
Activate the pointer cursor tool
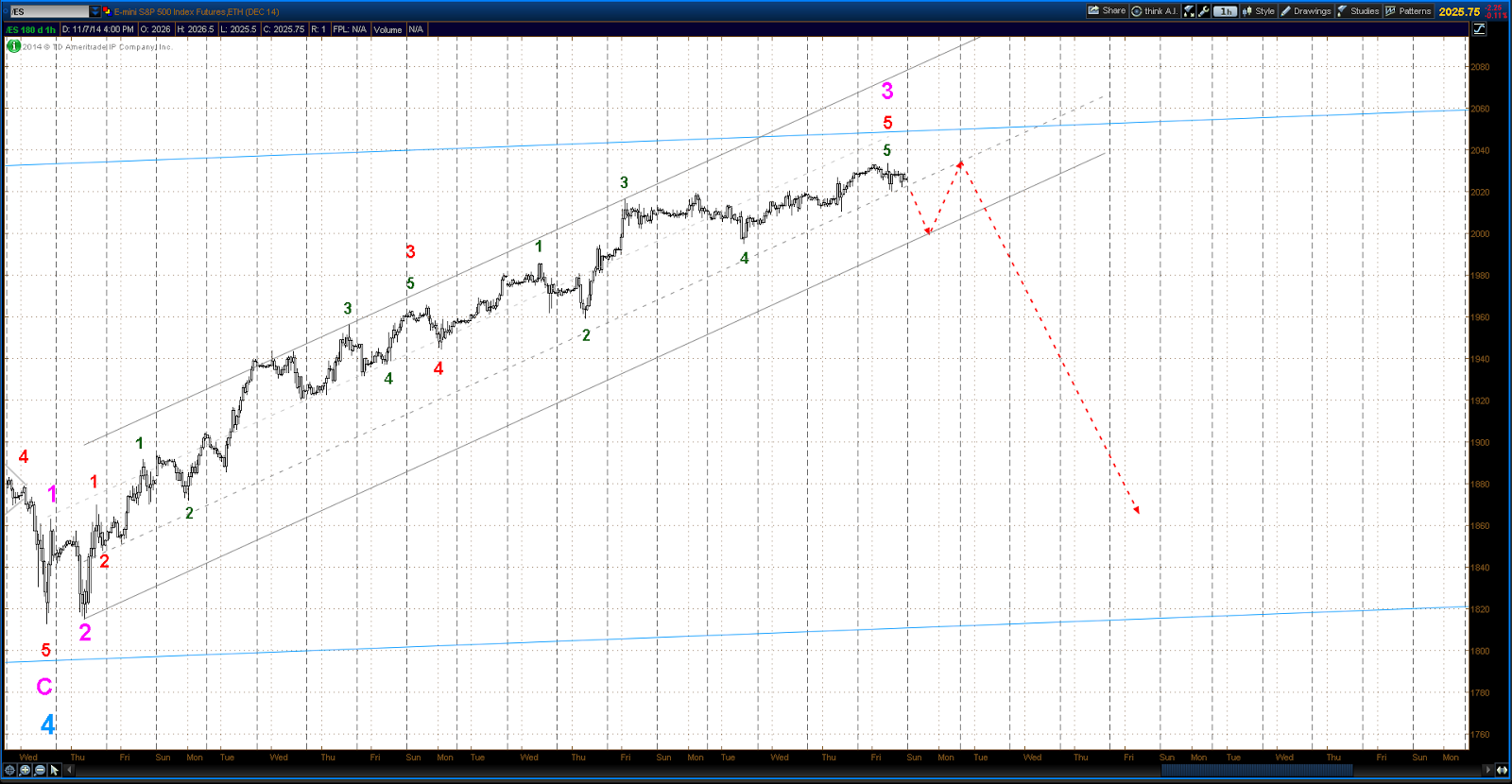(x=55, y=770)
